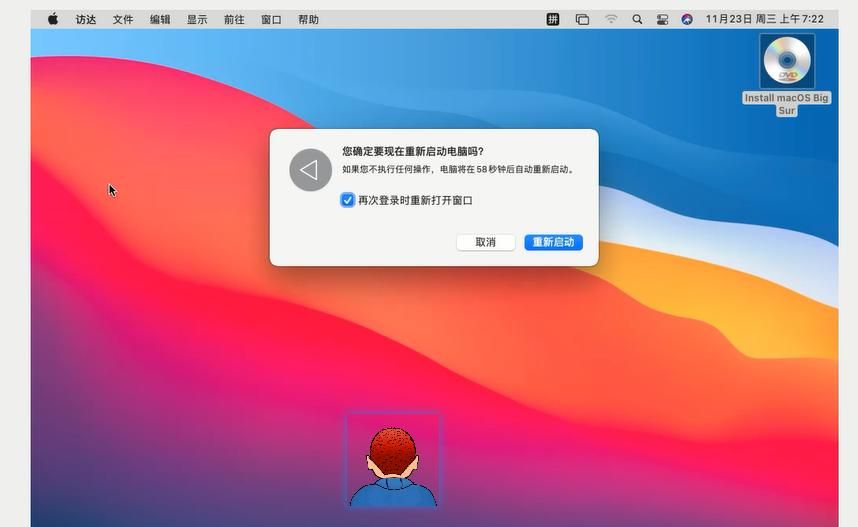Expand the 显示 menu

pyautogui.click(x=197, y=19)
